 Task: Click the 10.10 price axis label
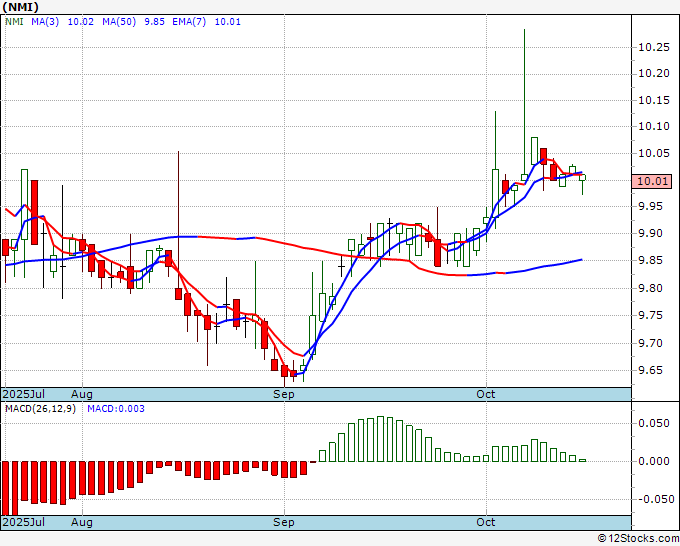tap(654, 127)
